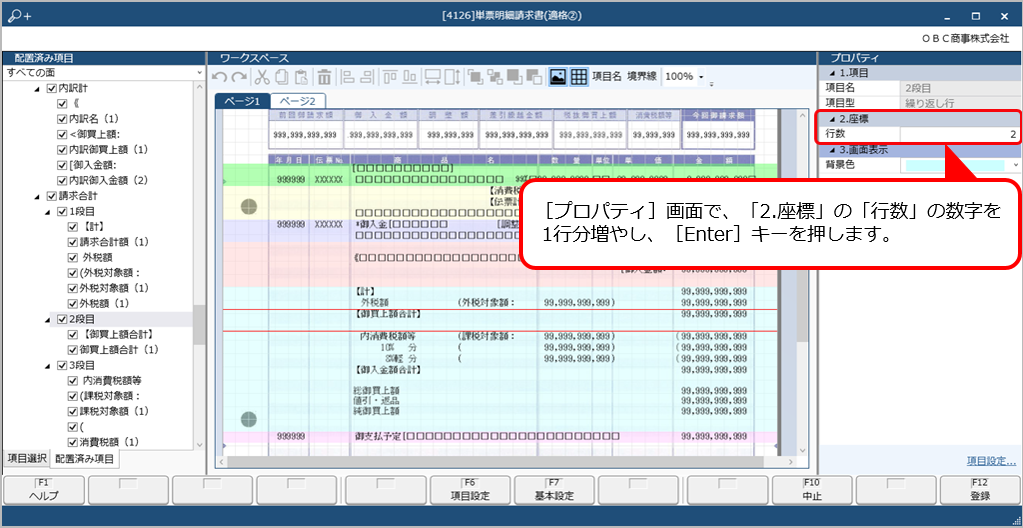The width and height of the screenshot is (1023, 528).
Task: Switch to the 項目選択 tab
Action: point(27,458)
